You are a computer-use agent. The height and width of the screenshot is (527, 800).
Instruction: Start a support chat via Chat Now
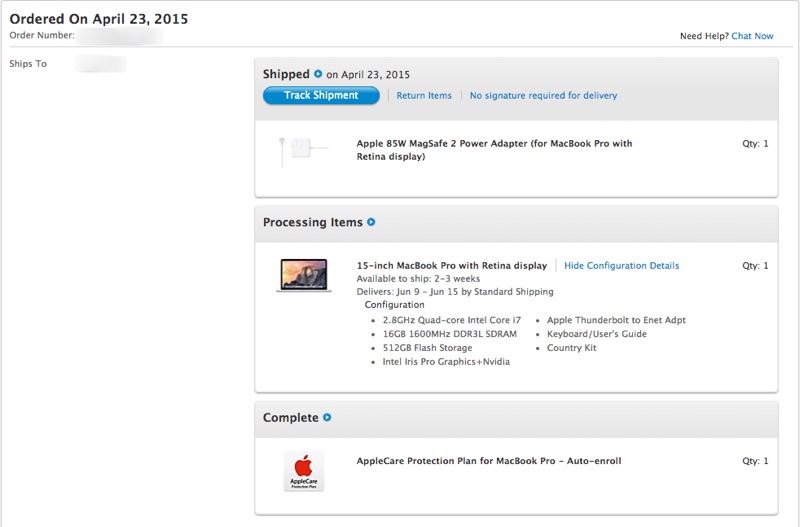(x=752, y=36)
